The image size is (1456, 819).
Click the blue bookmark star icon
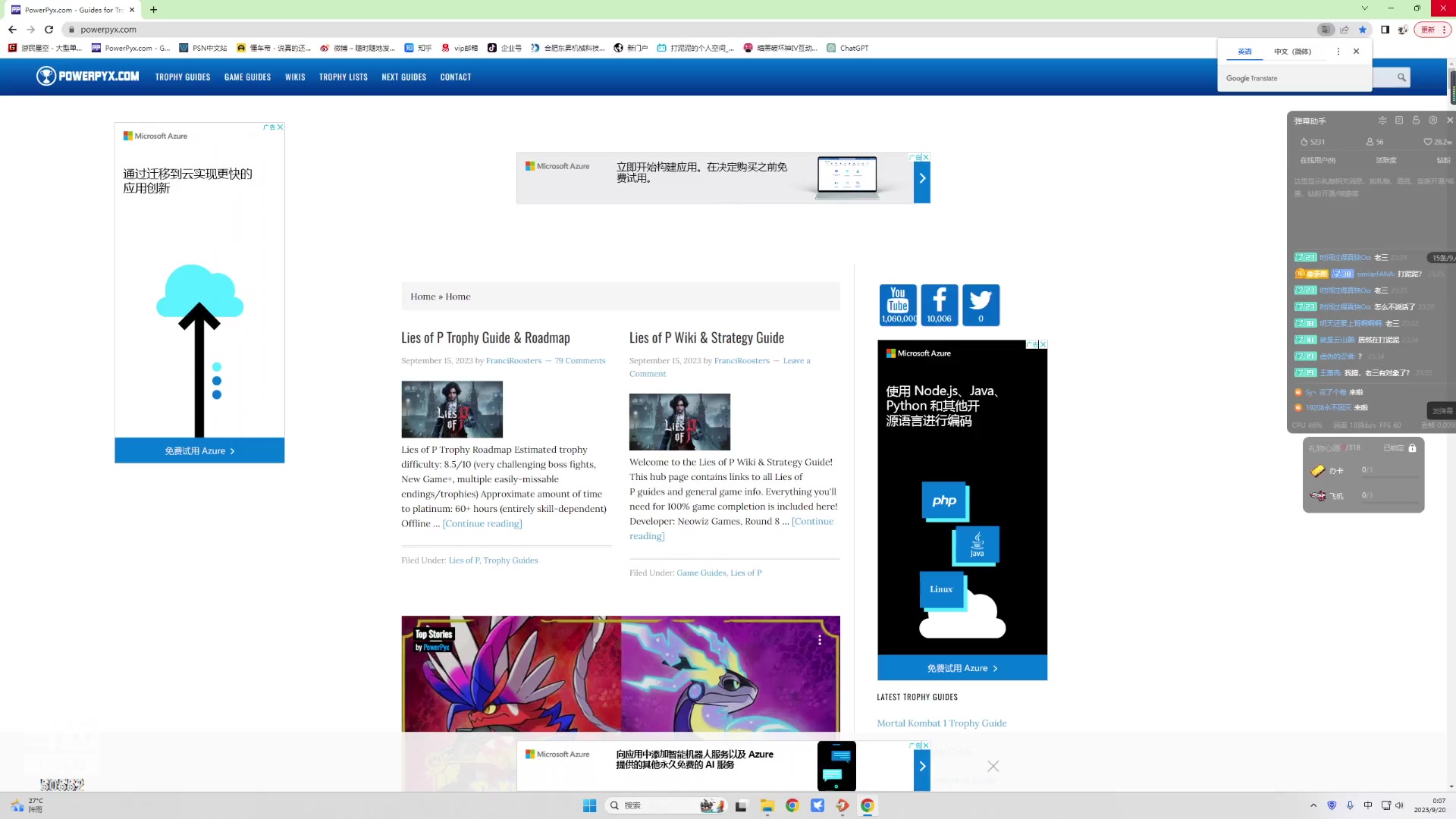tap(1363, 30)
